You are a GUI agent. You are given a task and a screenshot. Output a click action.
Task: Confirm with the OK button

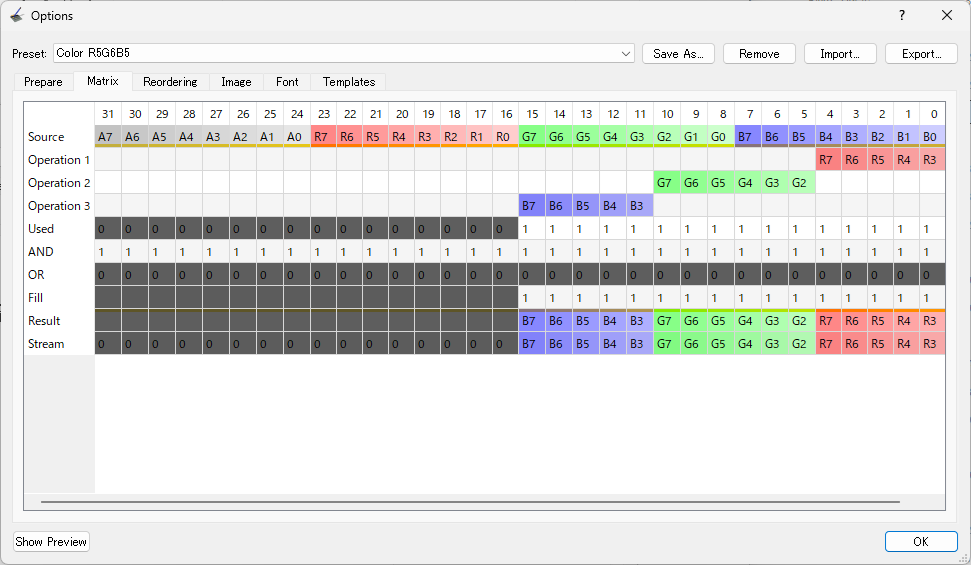coord(920,542)
